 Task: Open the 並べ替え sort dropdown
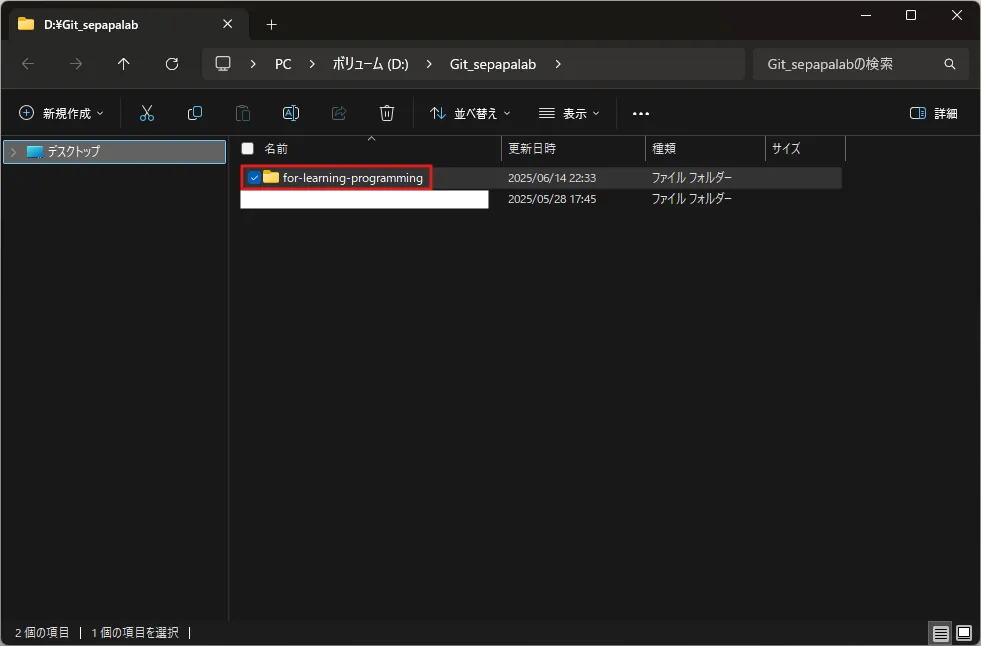(x=470, y=113)
